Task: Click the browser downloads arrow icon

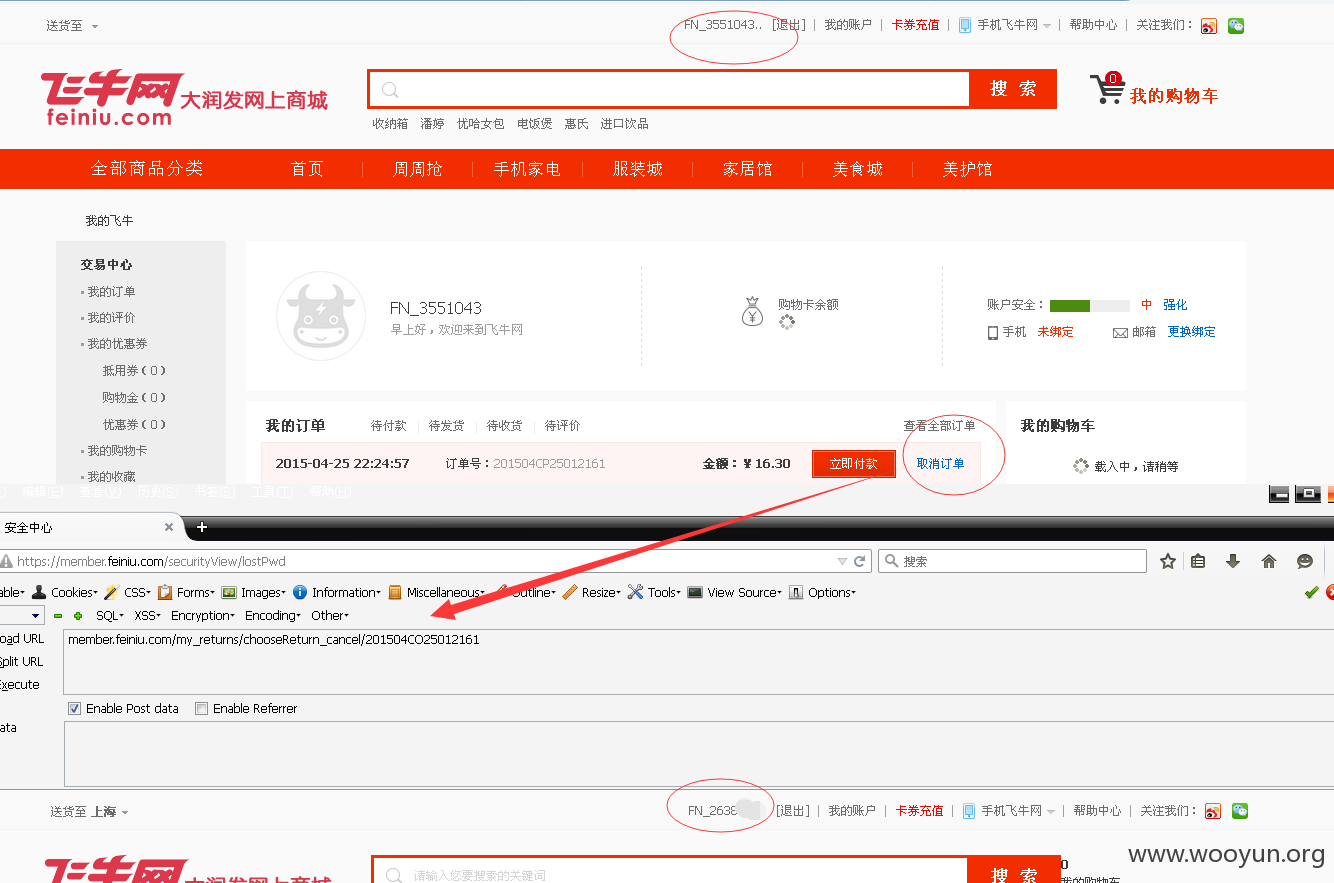Action: point(1233,561)
